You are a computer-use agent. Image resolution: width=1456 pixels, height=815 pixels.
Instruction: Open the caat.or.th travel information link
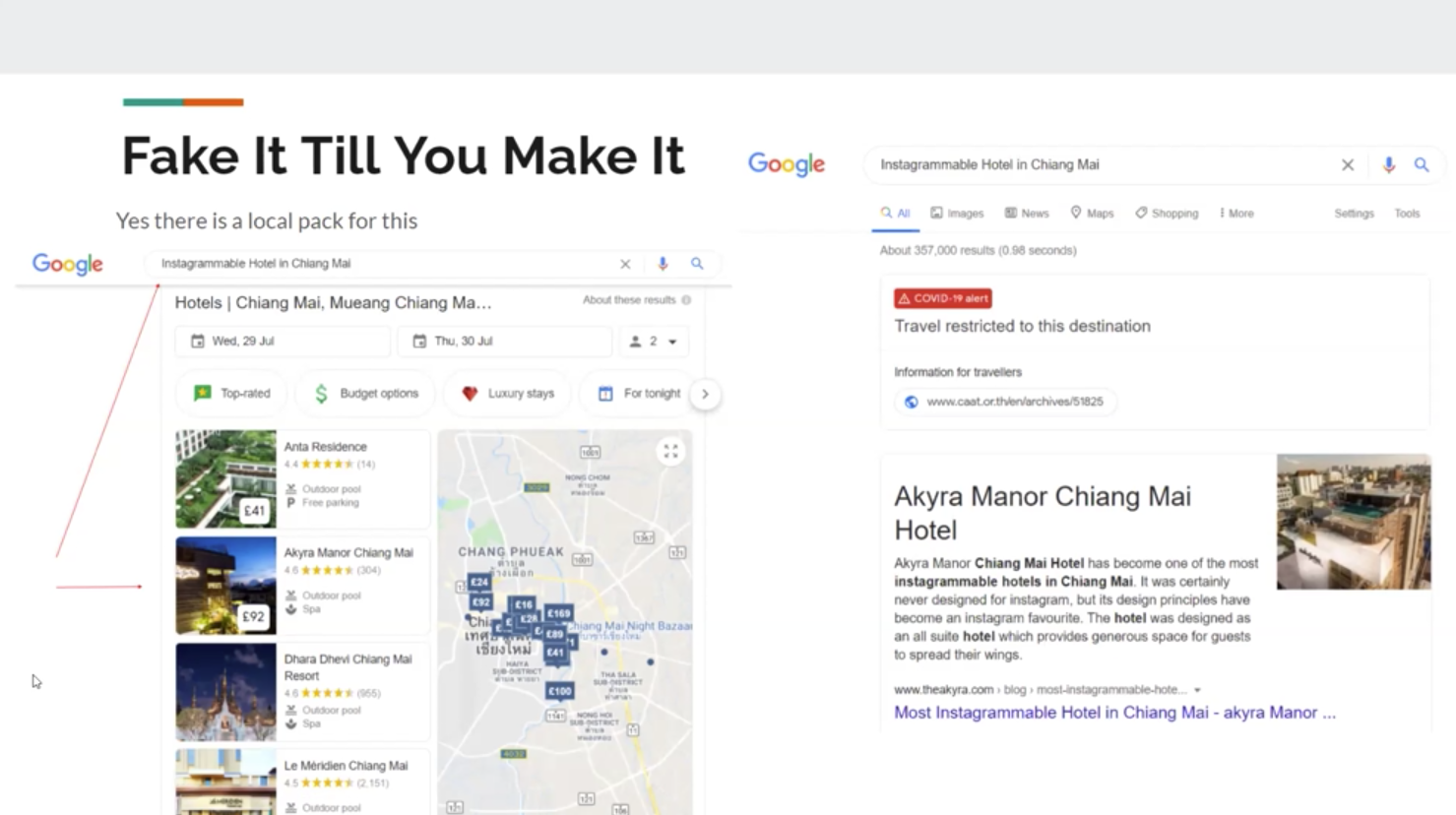1014,402
